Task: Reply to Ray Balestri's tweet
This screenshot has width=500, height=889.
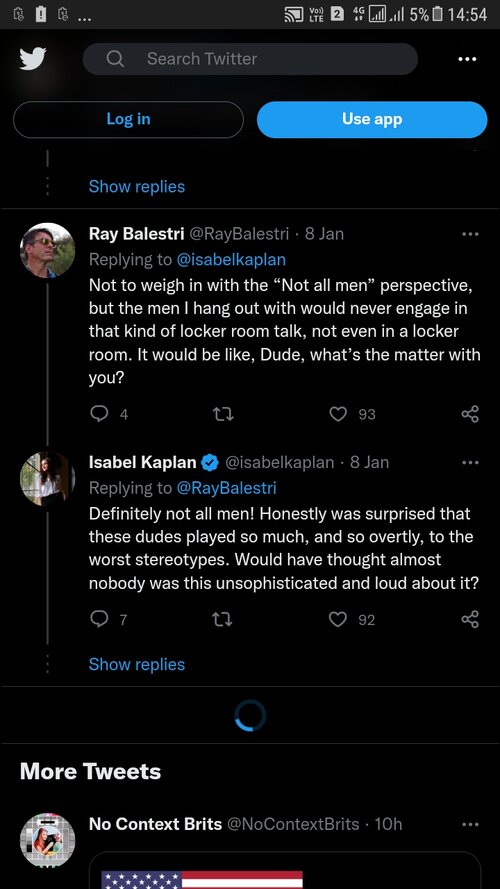Action: (99, 414)
